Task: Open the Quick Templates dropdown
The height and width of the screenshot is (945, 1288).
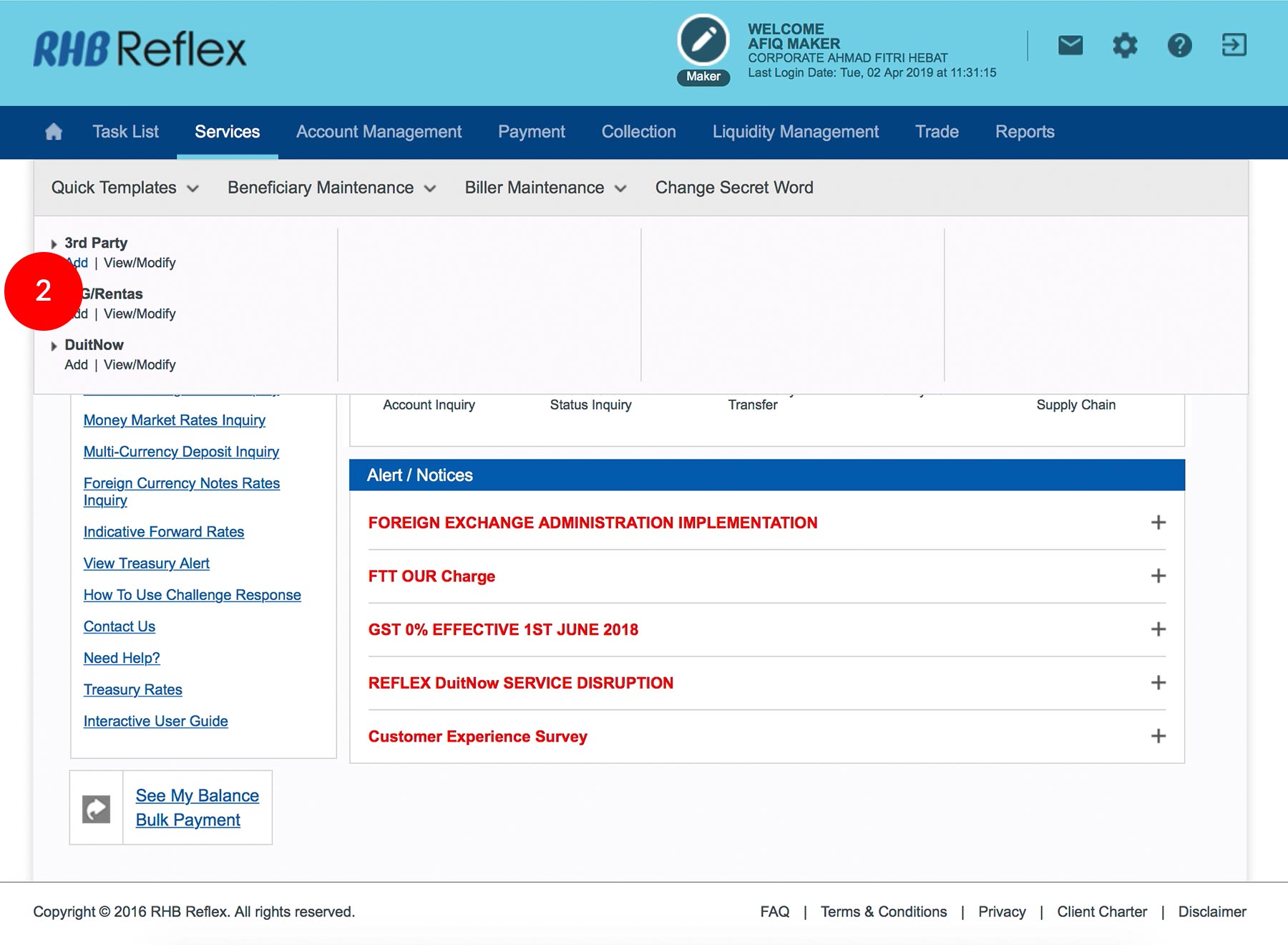Action: pyautogui.click(x=125, y=188)
